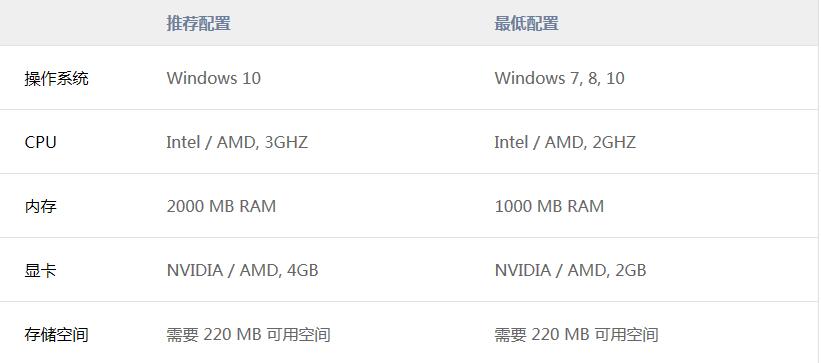Click the 4GB text in 显卡 row
Image resolution: width=821 pixels, height=363 pixels.
point(303,271)
